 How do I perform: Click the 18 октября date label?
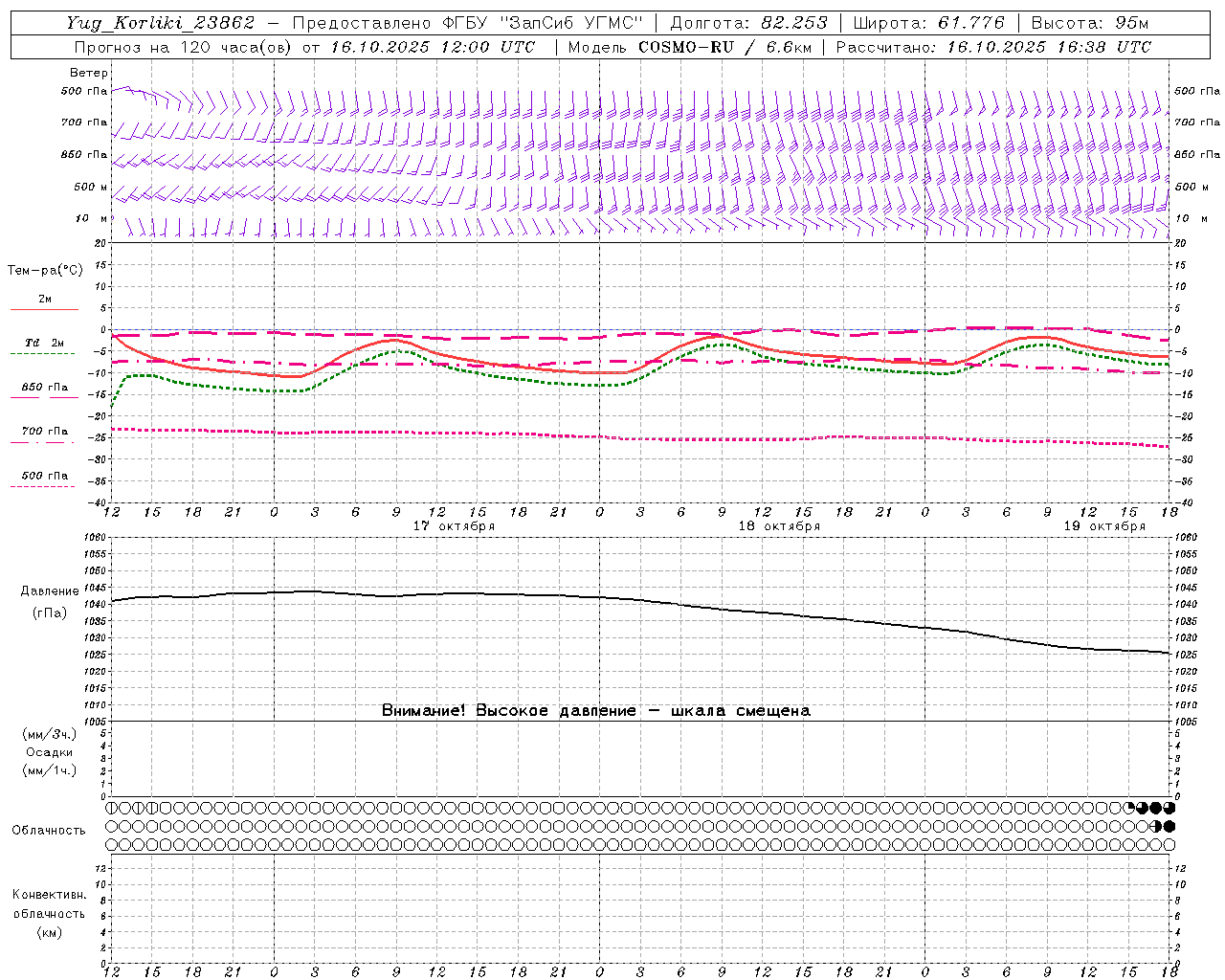(779, 526)
